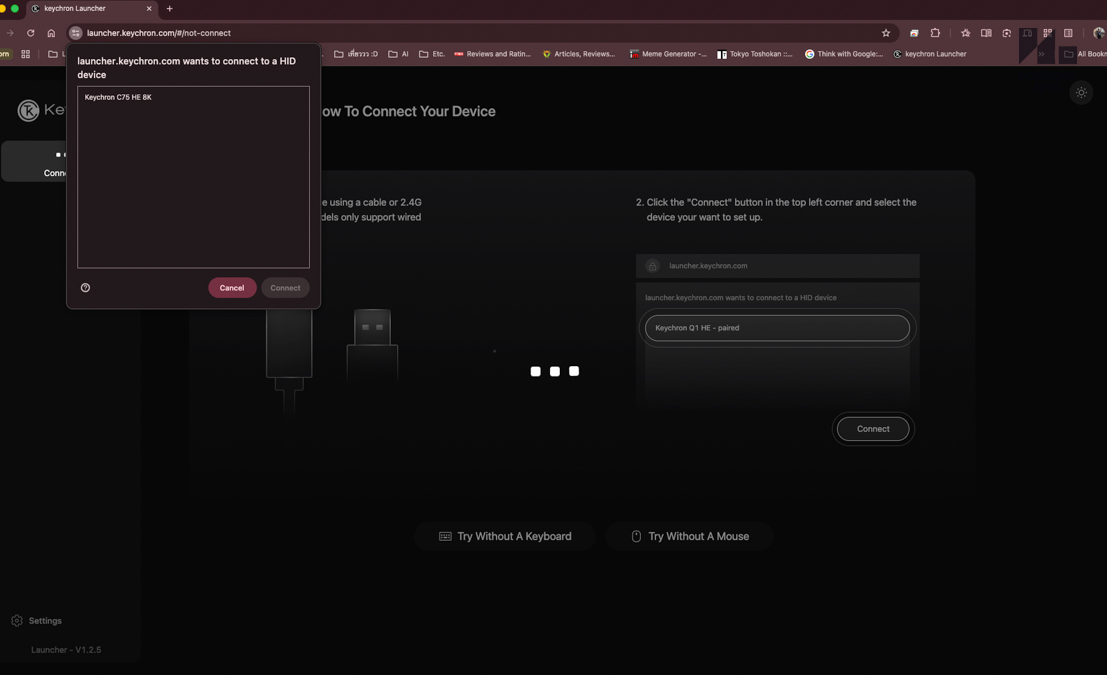1107x675 pixels.
Task: Cancel the HID device connection dialog
Action: coord(232,288)
